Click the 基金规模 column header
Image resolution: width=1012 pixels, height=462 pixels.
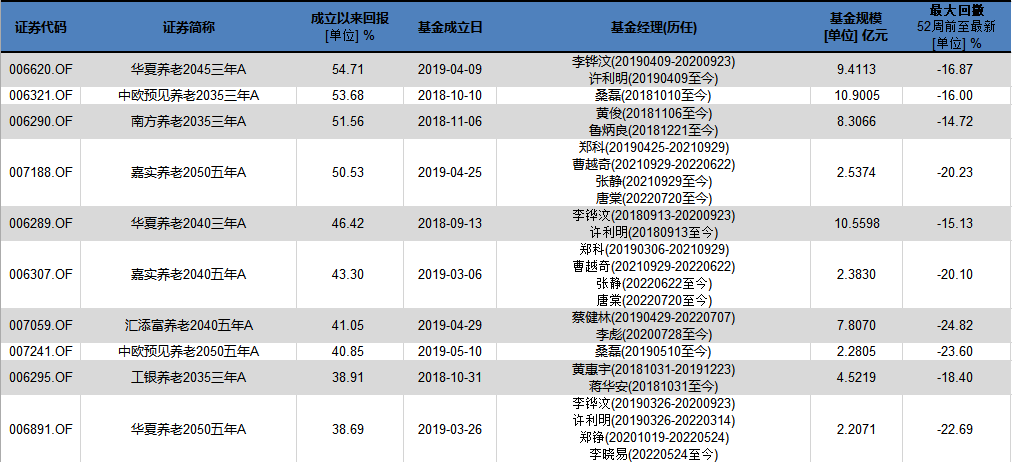[x=856, y=19]
